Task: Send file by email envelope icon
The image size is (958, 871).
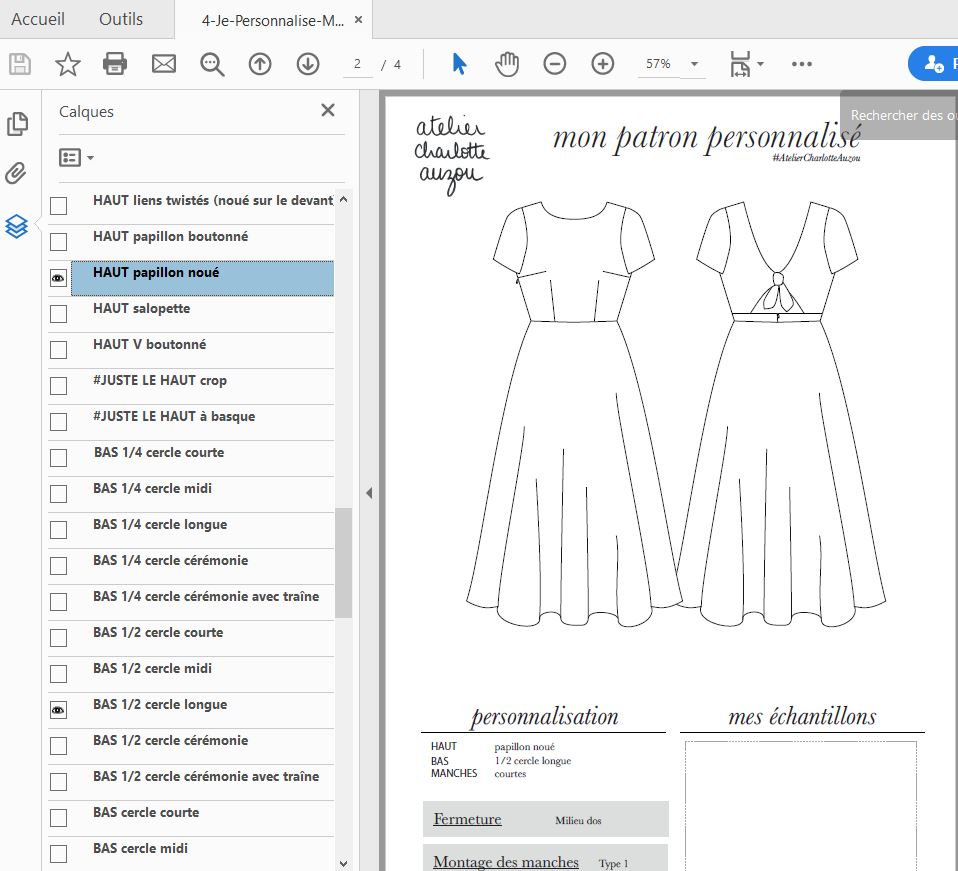Action: [x=163, y=64]
